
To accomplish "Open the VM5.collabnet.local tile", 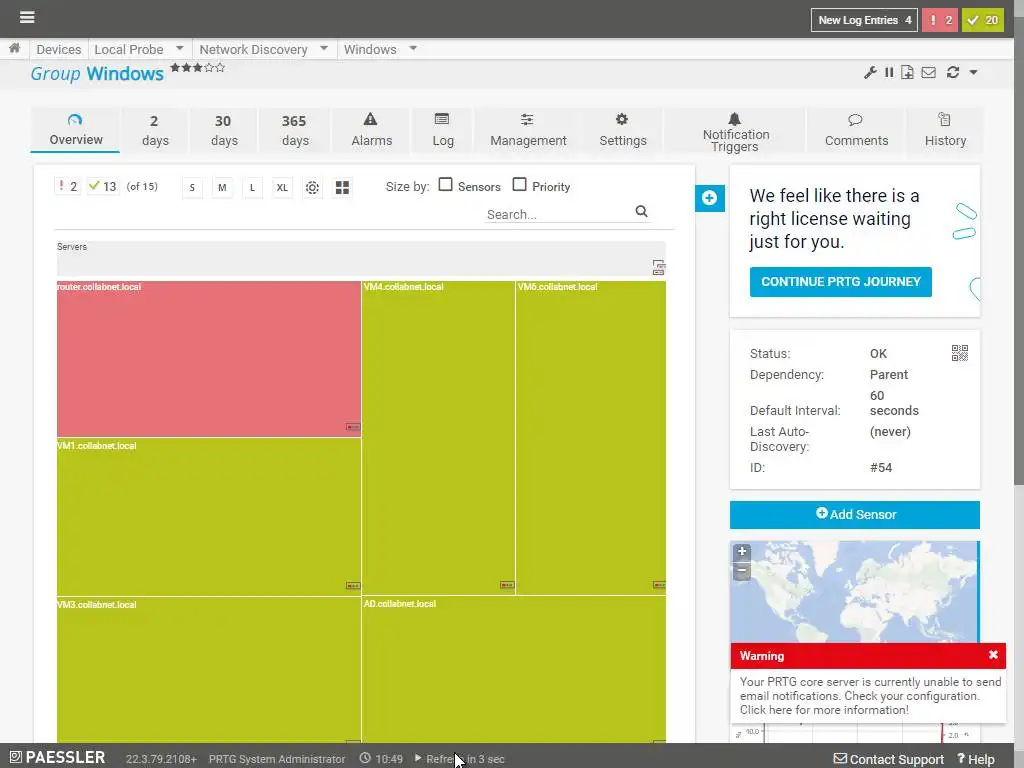I will [591, 437].
